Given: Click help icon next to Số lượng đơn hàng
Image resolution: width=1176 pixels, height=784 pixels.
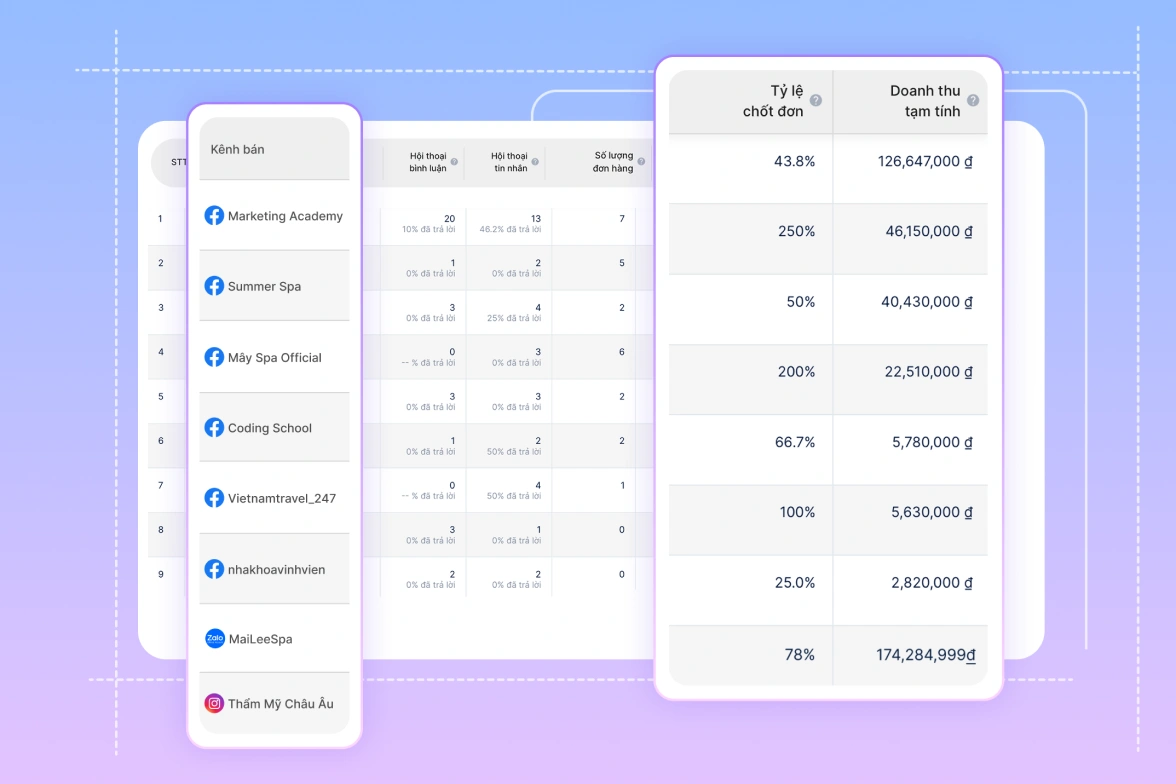Looking at the screenshot, I should [641, 162].
